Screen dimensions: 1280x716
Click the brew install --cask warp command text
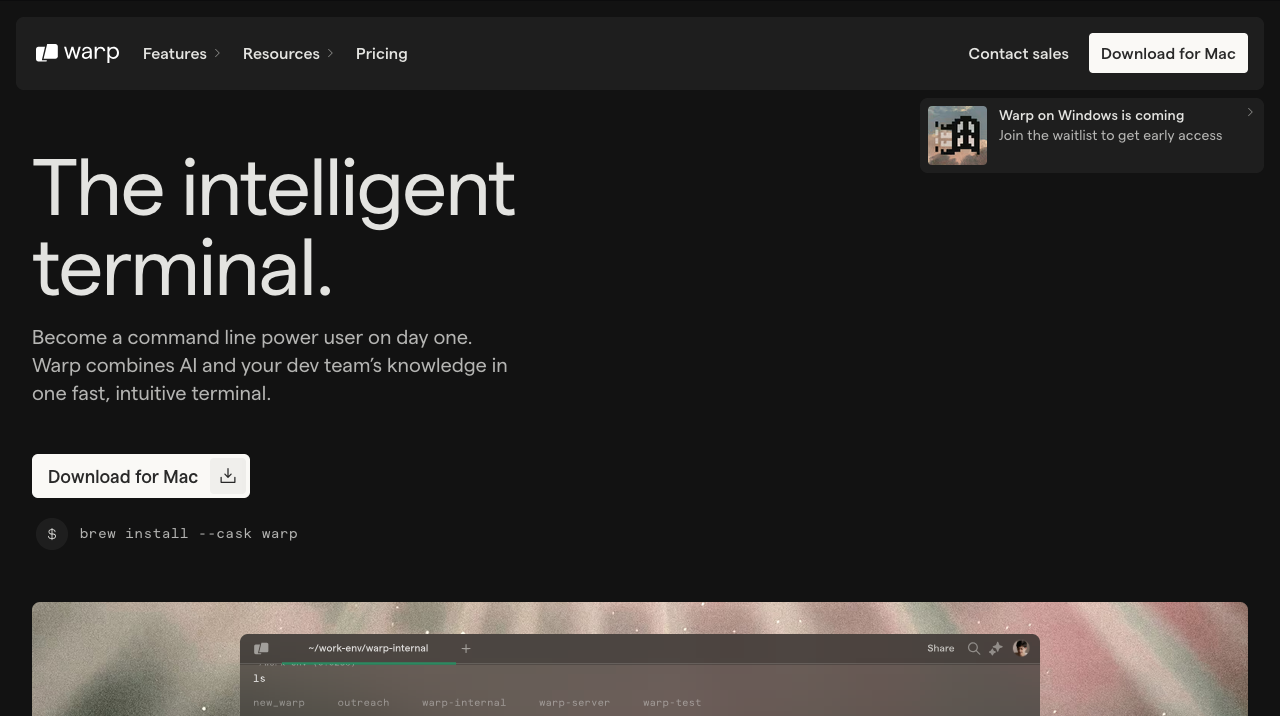tap(188, 534)
